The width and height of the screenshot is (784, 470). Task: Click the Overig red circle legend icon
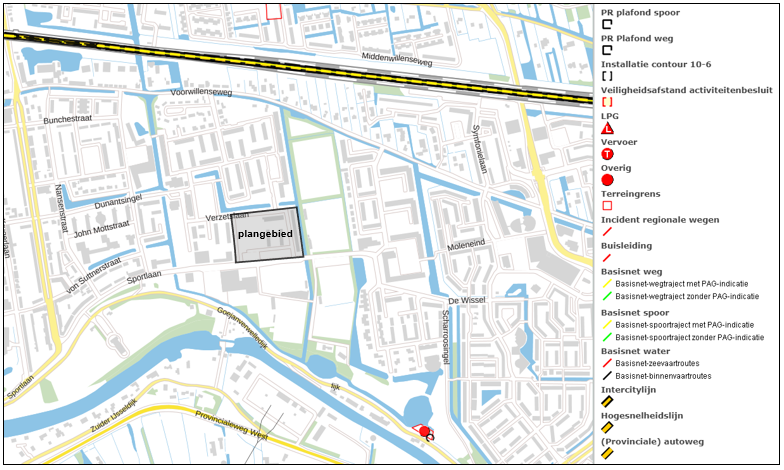click(x=608, y=180)
